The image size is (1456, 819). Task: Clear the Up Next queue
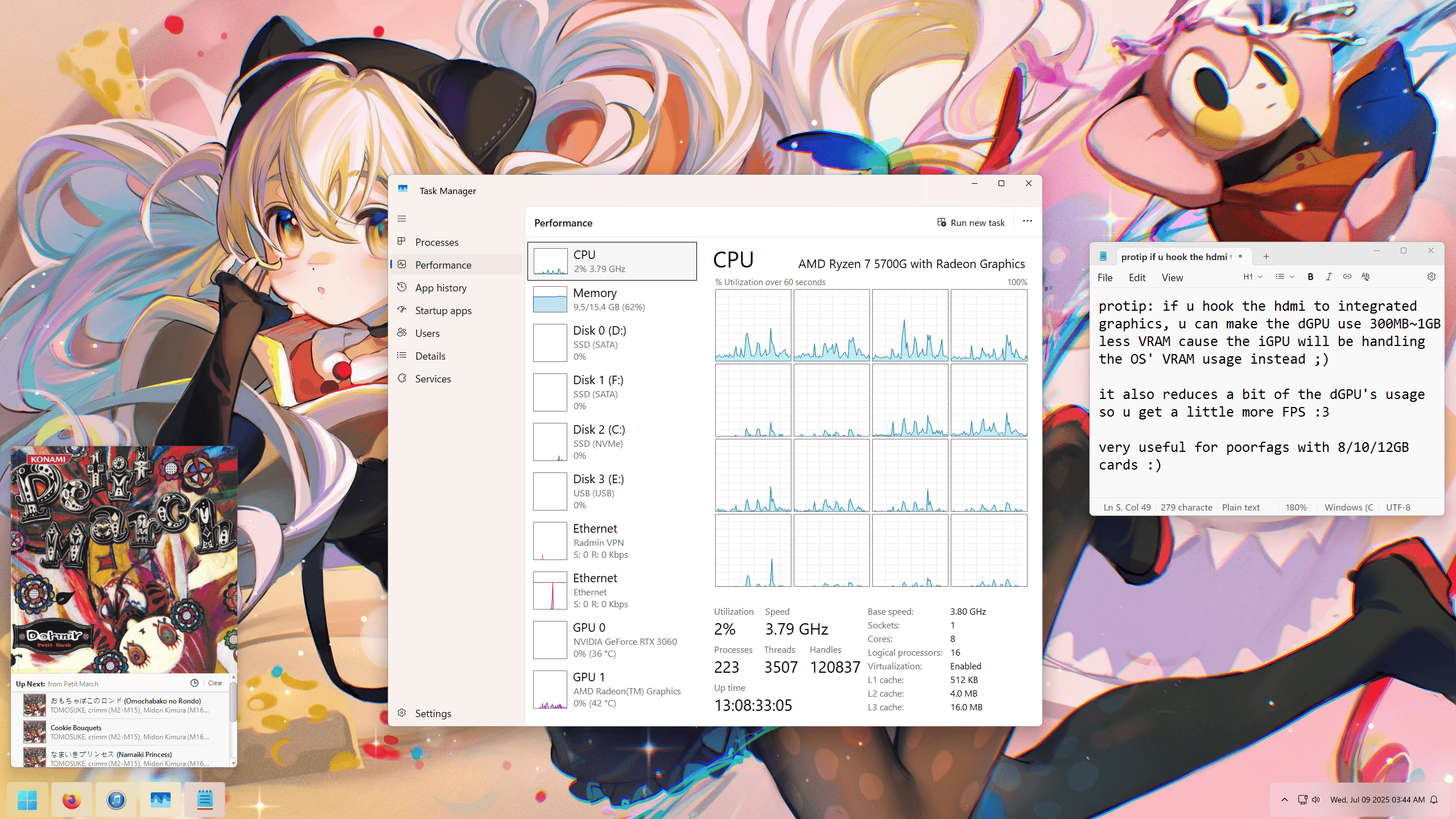(x=215, y=683)
